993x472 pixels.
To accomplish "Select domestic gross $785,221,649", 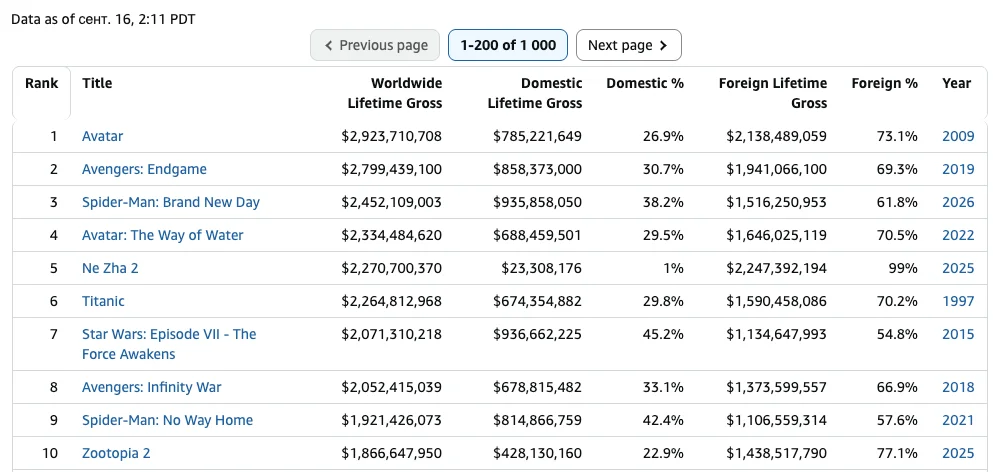I will [538, 136].
